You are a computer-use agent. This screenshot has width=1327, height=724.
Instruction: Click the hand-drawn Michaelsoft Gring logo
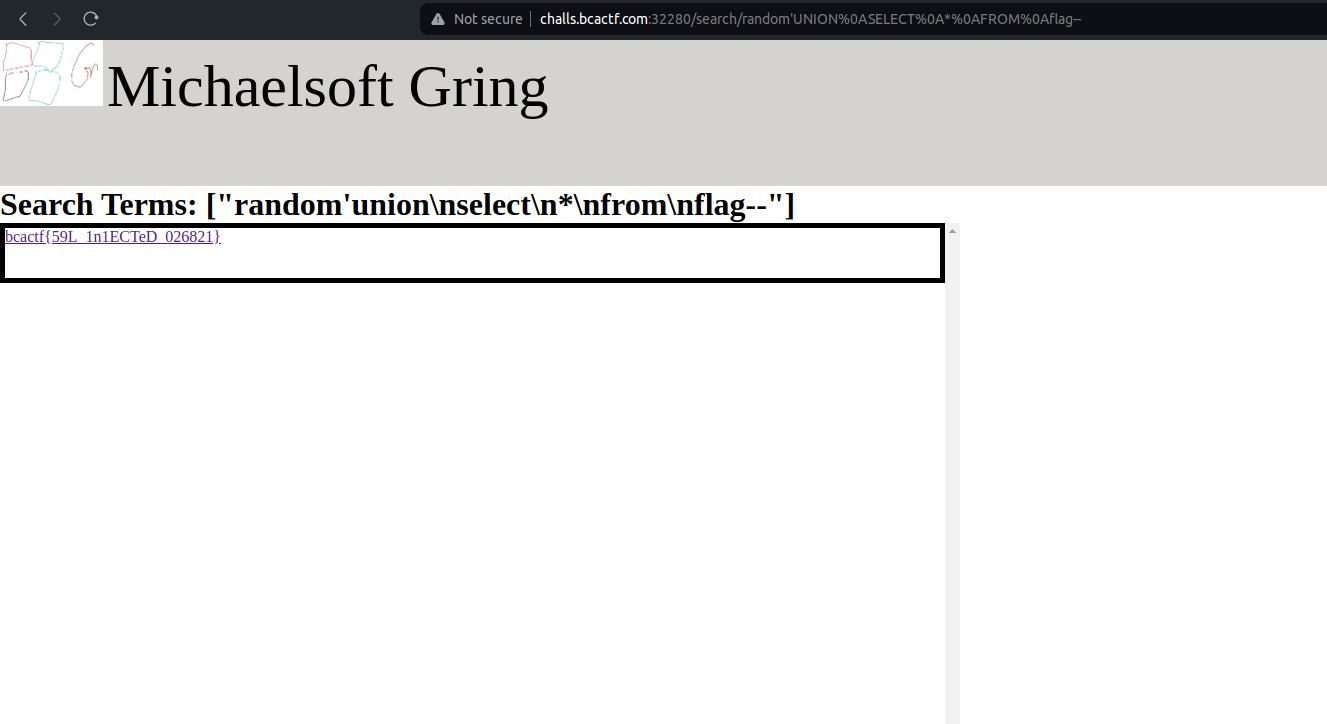(52, 73)
